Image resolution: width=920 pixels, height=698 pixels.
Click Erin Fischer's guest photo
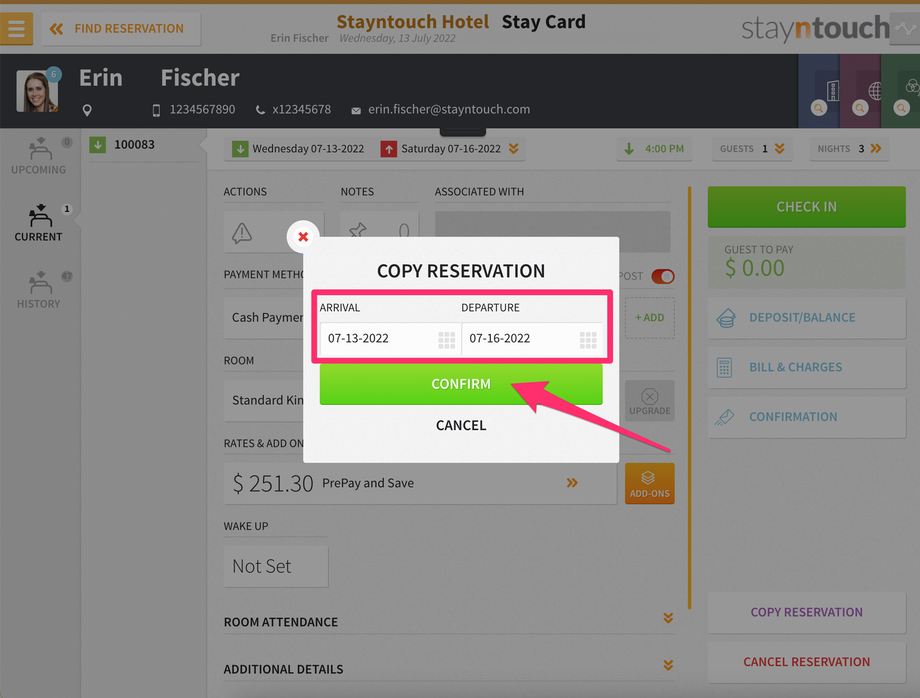point(37,91)
